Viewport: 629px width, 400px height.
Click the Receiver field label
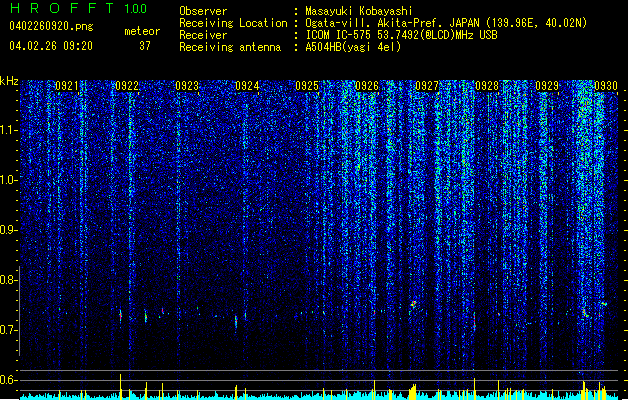203,35
